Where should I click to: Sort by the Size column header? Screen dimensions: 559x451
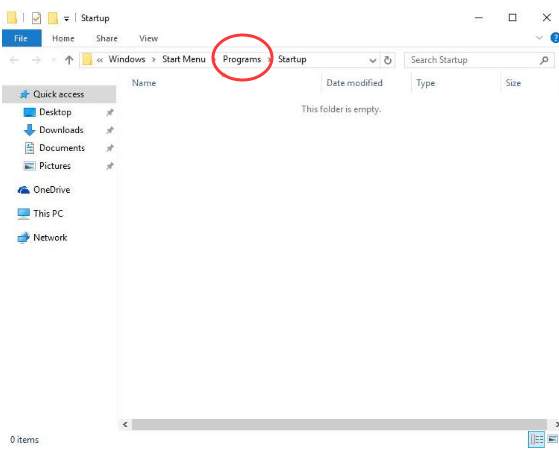click(513, 83)
